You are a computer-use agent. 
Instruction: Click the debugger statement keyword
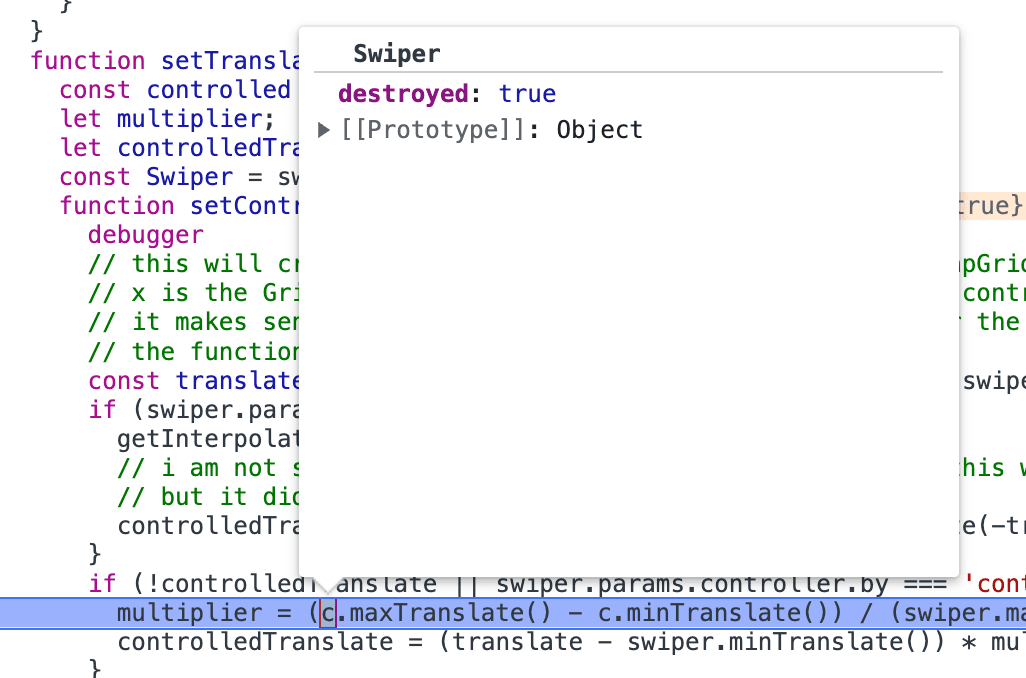point(146,235)
